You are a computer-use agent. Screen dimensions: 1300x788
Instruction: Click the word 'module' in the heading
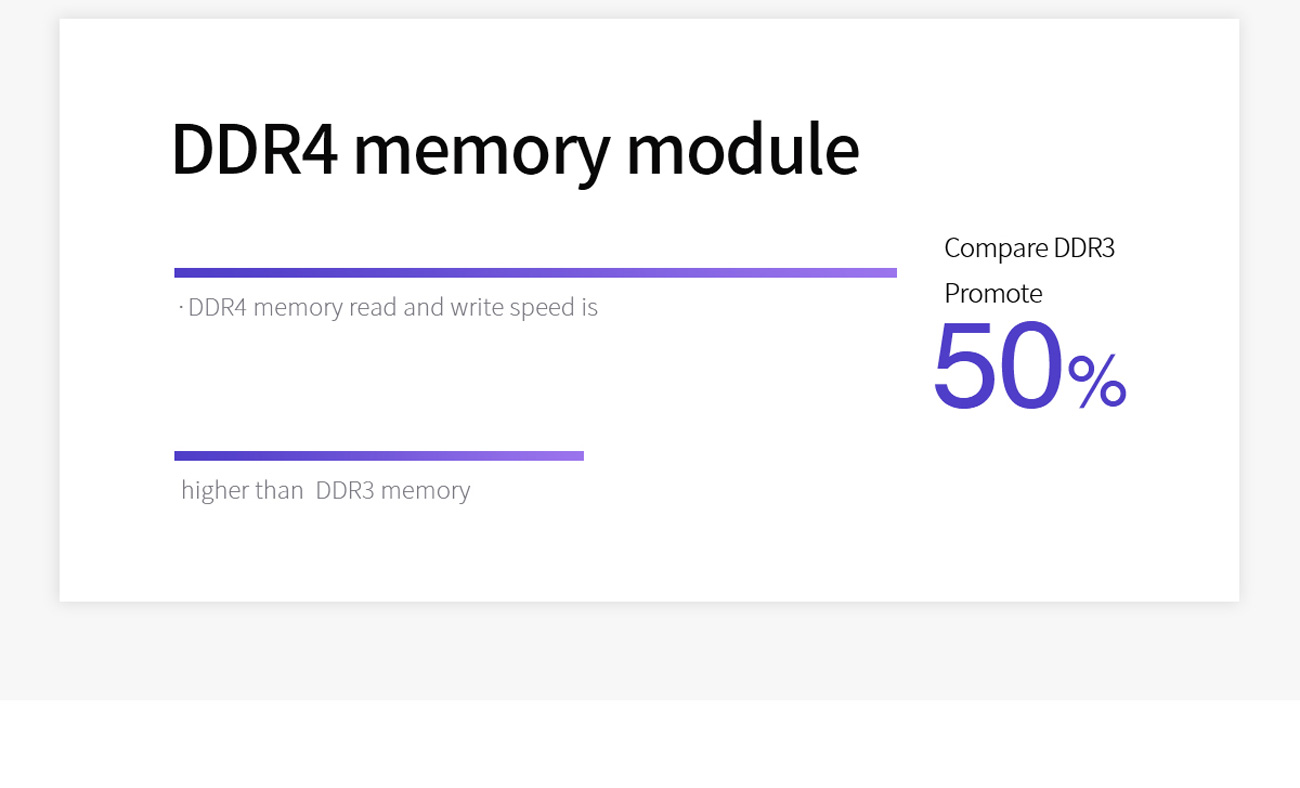(x=742, y=149)
